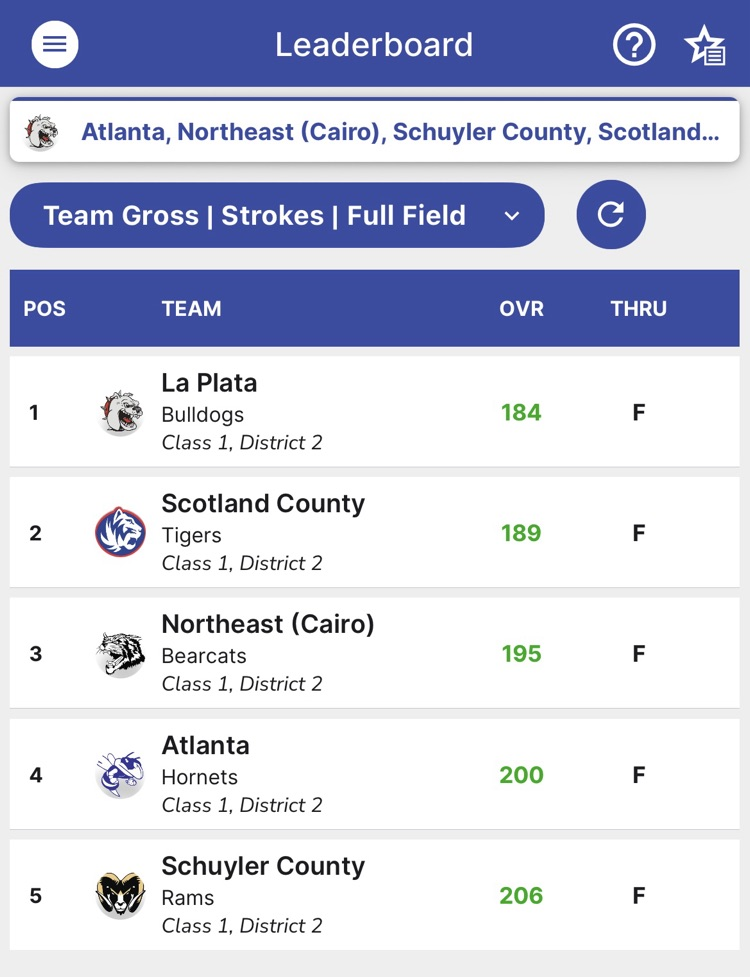Select the THRU column header

coord(638,308)
